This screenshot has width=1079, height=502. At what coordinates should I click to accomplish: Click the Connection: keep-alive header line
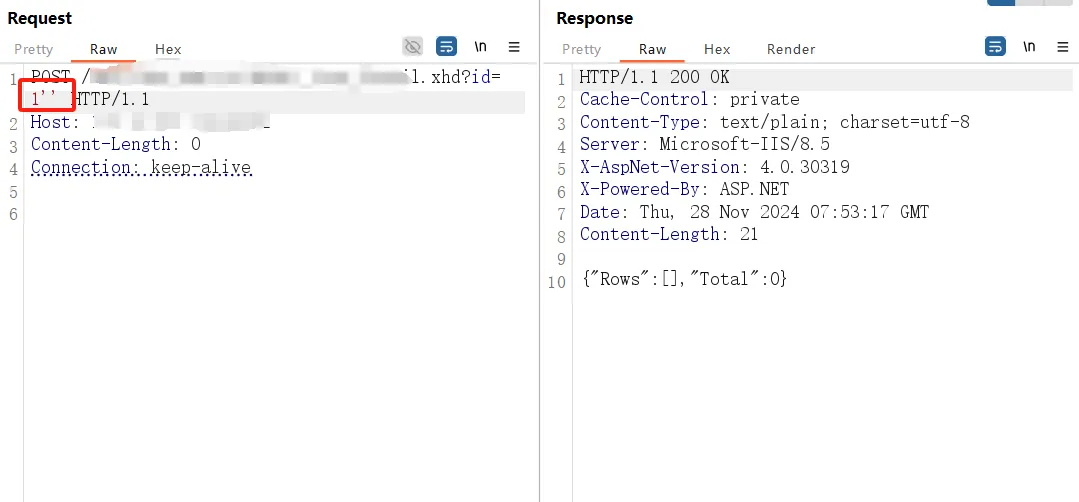[x=141, y=167]
